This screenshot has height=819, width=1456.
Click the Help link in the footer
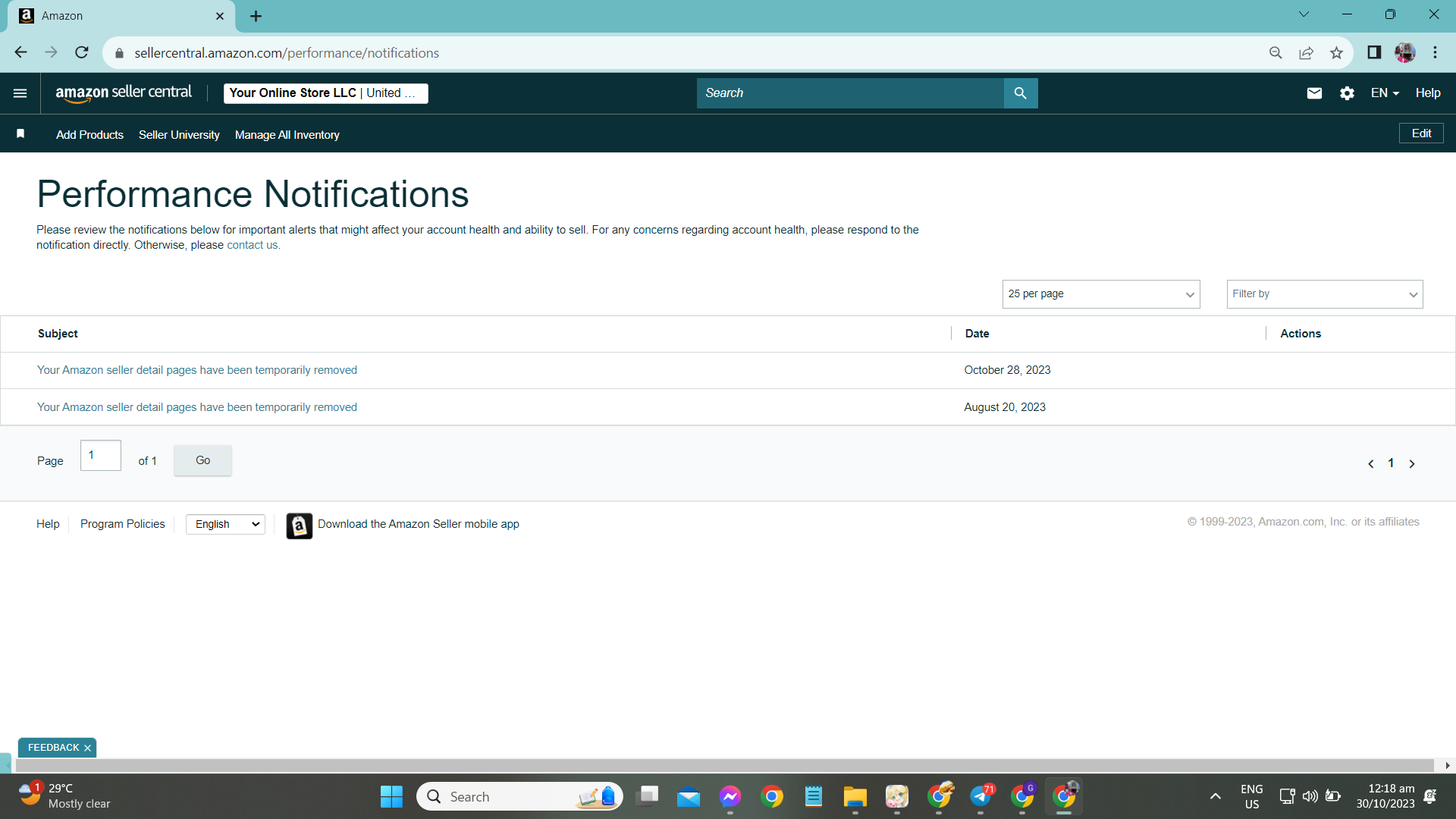point(48,524)
